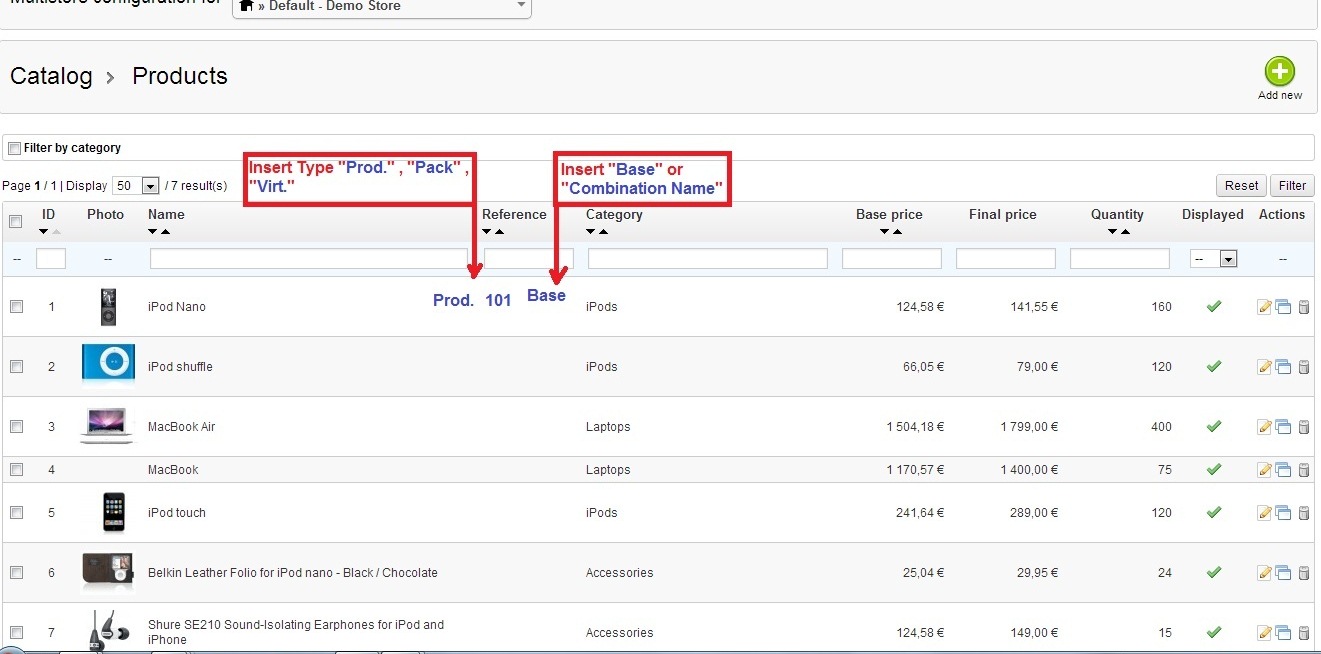1321x654 pixels.
Task: Delete the MacBook Air product
Action: coord(1303,427)
